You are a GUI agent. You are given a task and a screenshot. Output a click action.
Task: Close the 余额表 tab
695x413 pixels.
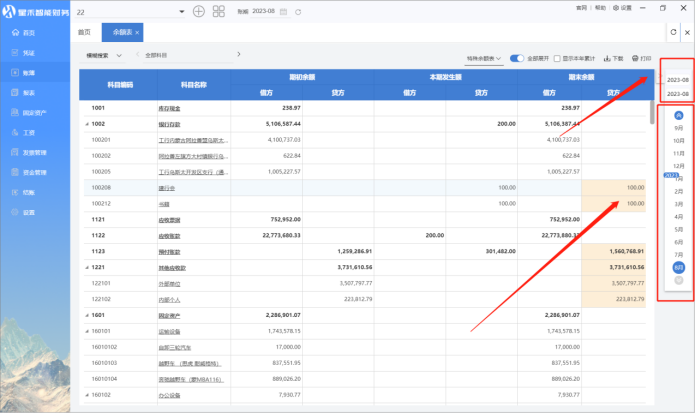click(x=136, y=33)
